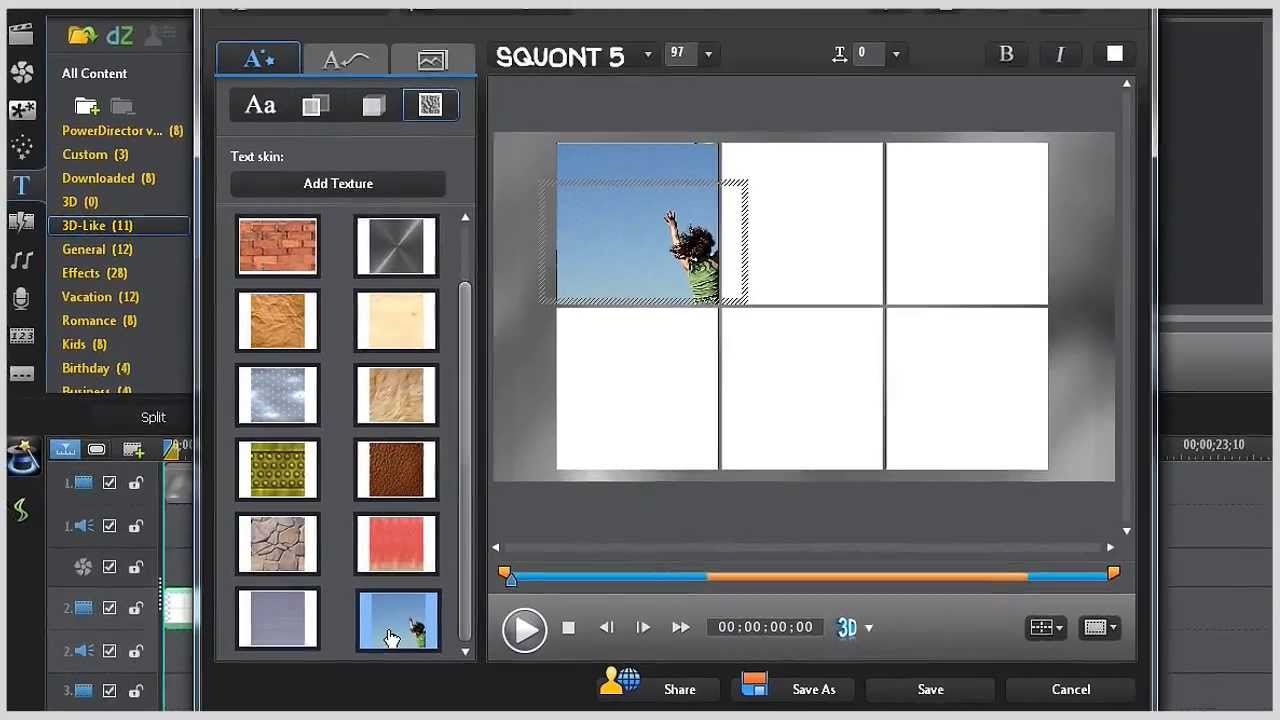Click the green SmartSound S icon

coord(21,510)
